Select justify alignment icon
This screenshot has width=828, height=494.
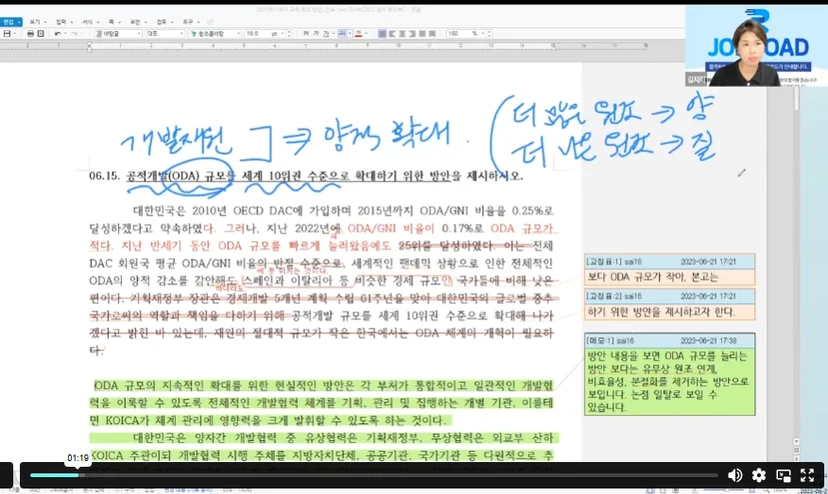pyautogui.click(x=382, y=33)
